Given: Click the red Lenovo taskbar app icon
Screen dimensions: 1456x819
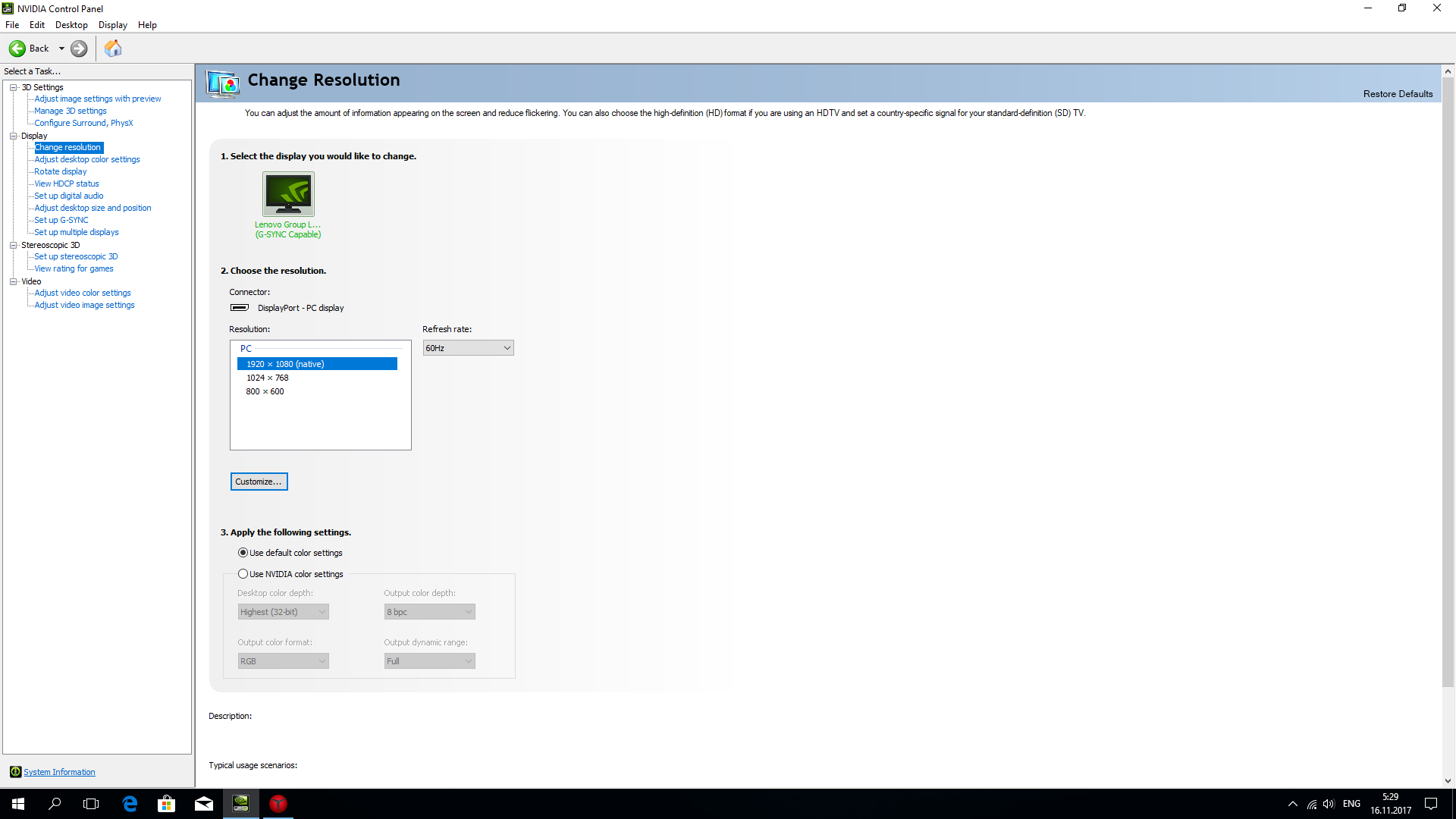Looking at the screenshot, I should click(278, 804).
